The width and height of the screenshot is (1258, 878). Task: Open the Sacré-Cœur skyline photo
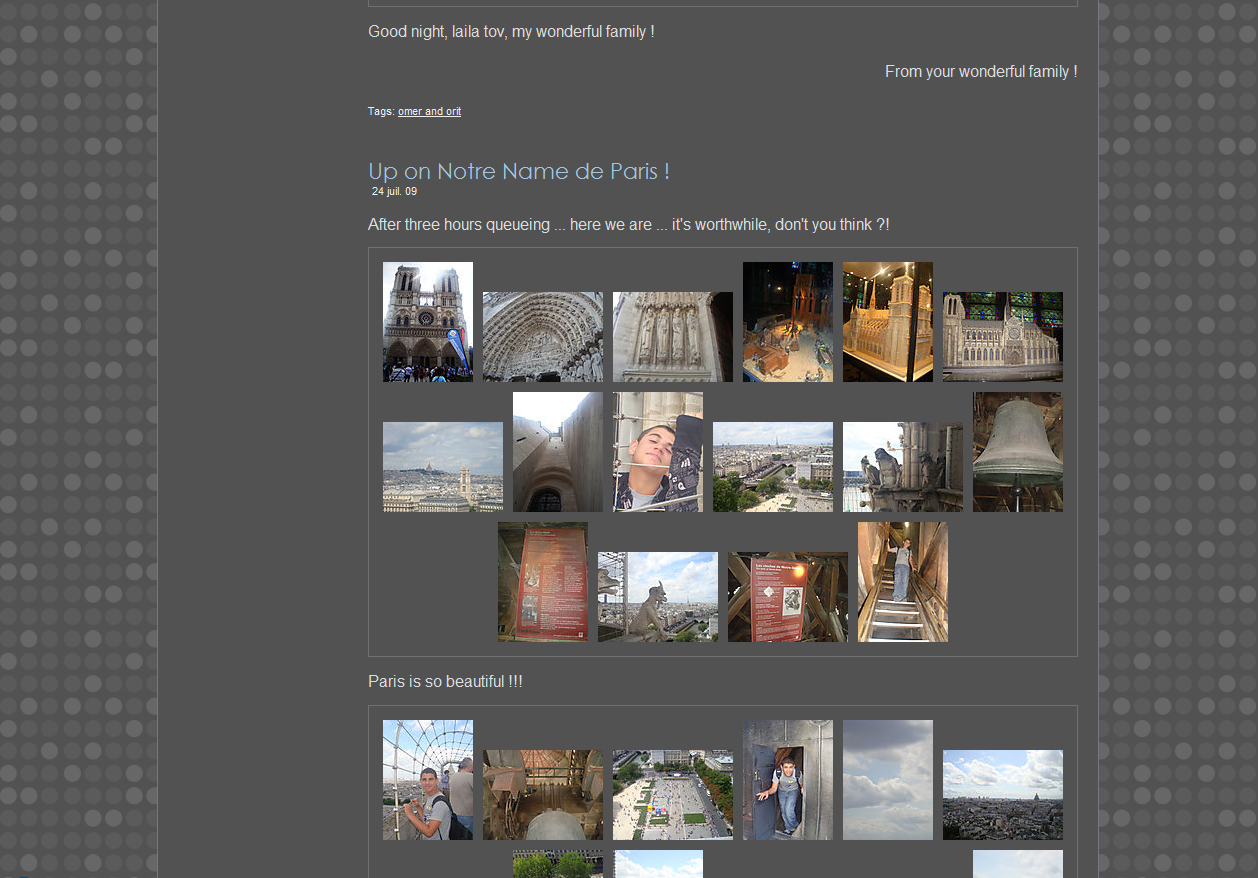click(442, 467)
